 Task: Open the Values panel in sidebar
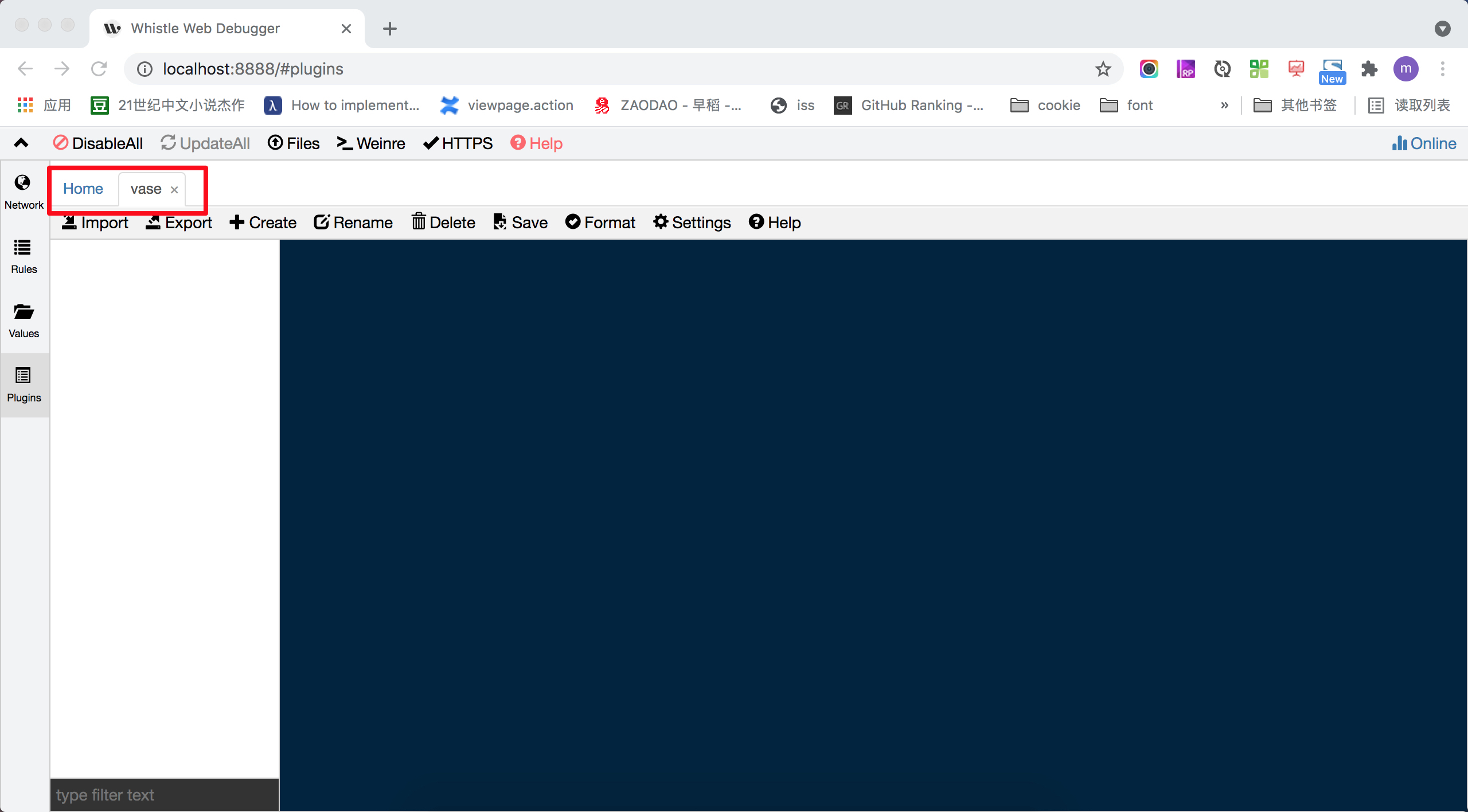(x=24, y=320)
